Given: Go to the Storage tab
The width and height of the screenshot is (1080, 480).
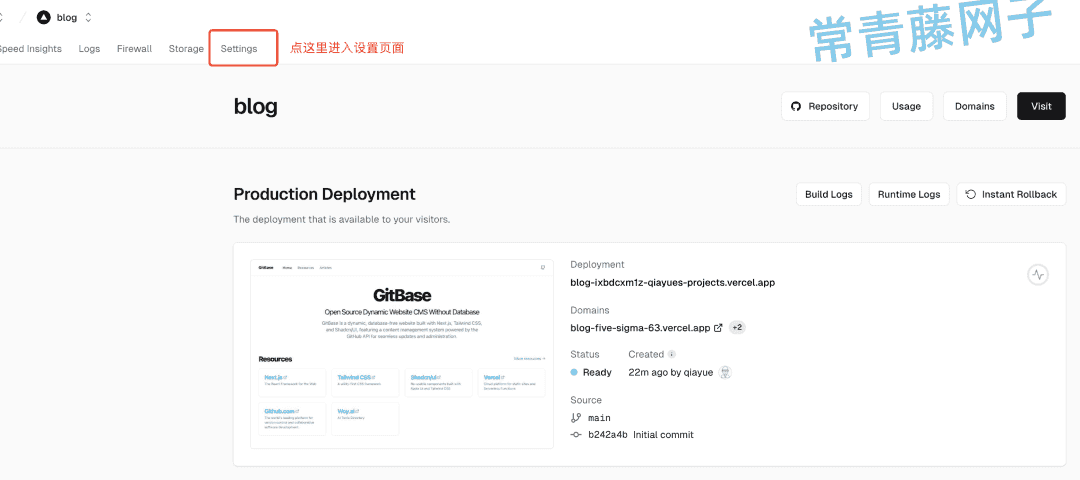Looking at the screenshot, I should 186,49.
